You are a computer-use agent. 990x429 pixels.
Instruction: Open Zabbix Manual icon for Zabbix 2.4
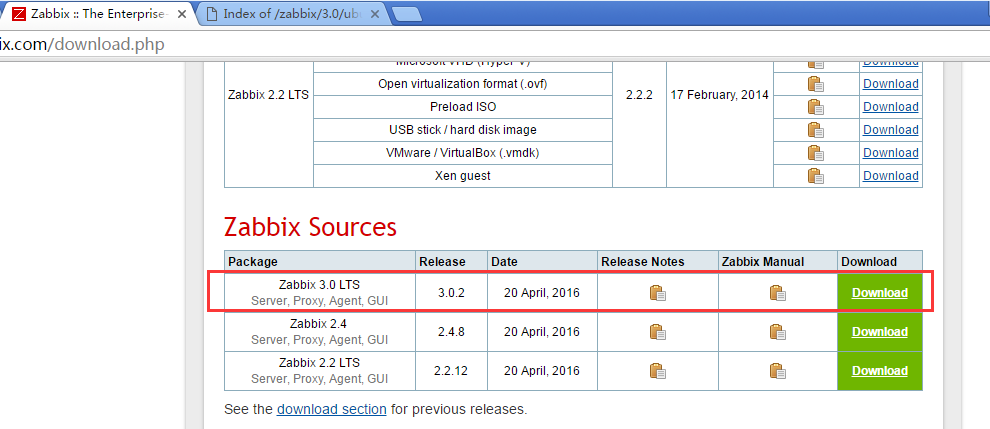pyautogui.click(x=777, y=332)
